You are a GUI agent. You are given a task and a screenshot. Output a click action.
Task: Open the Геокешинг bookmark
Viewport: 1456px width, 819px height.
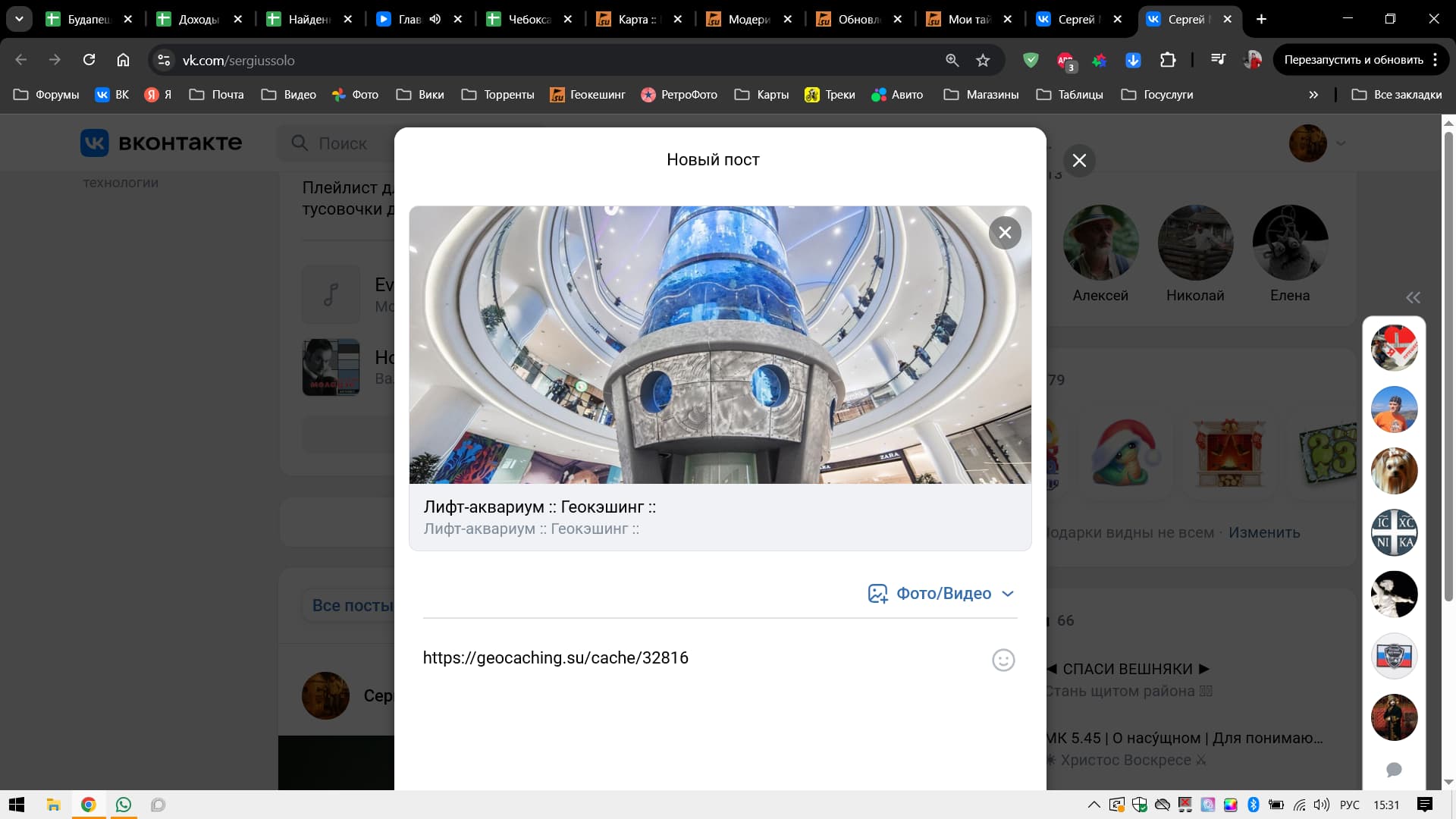[x=588, y=95]
